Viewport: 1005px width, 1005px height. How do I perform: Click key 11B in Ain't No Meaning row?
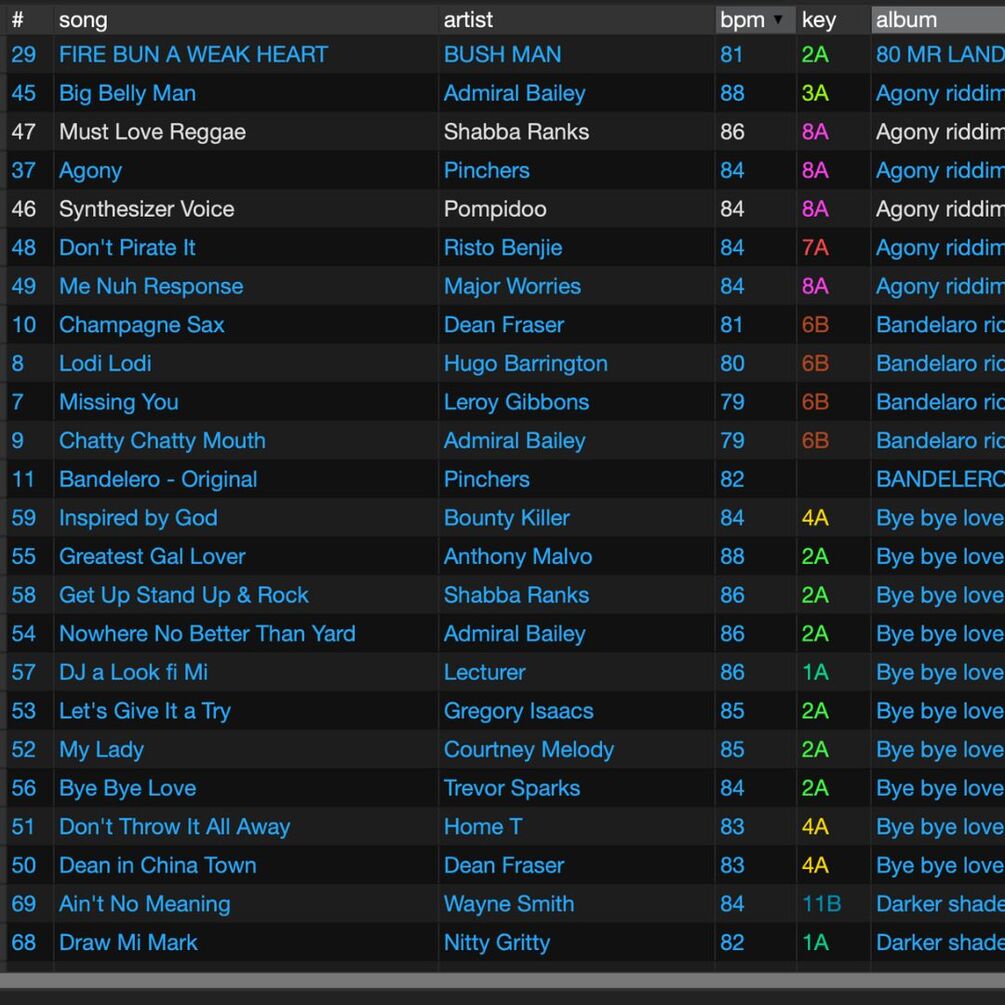[821, 904]
